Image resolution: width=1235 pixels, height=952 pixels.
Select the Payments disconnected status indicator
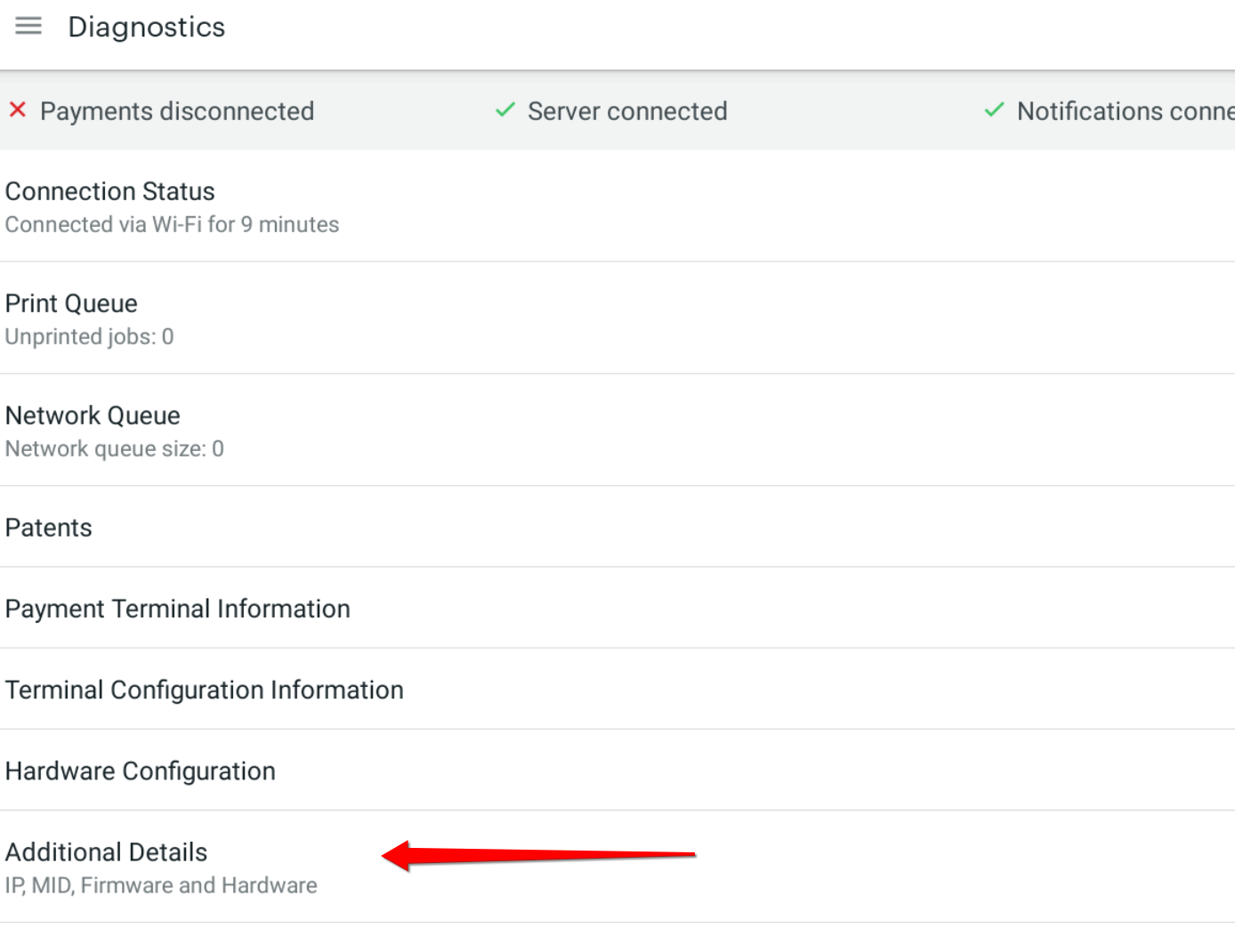(x=177, y=111)
